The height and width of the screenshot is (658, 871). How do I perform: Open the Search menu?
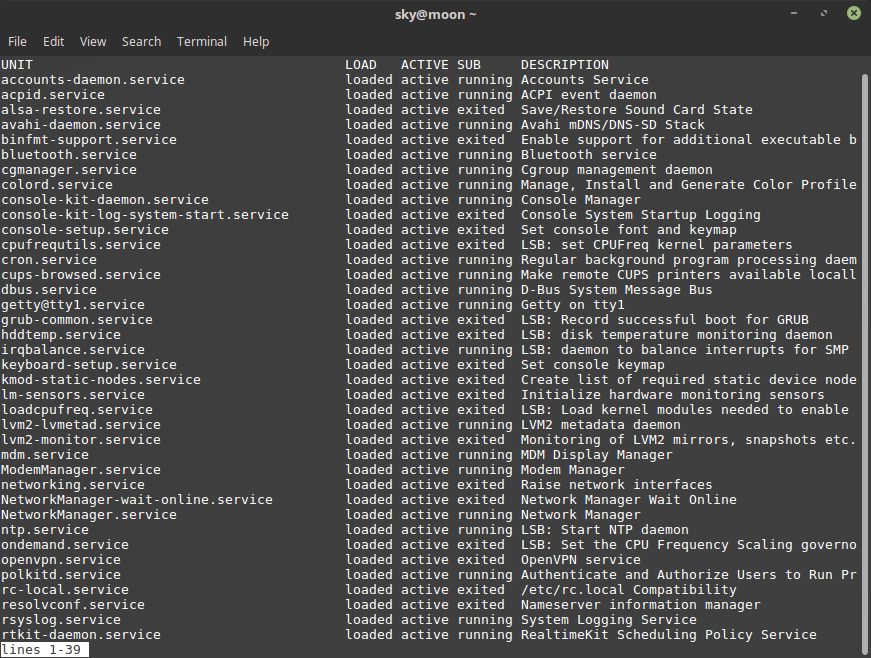tap(141, 41)
